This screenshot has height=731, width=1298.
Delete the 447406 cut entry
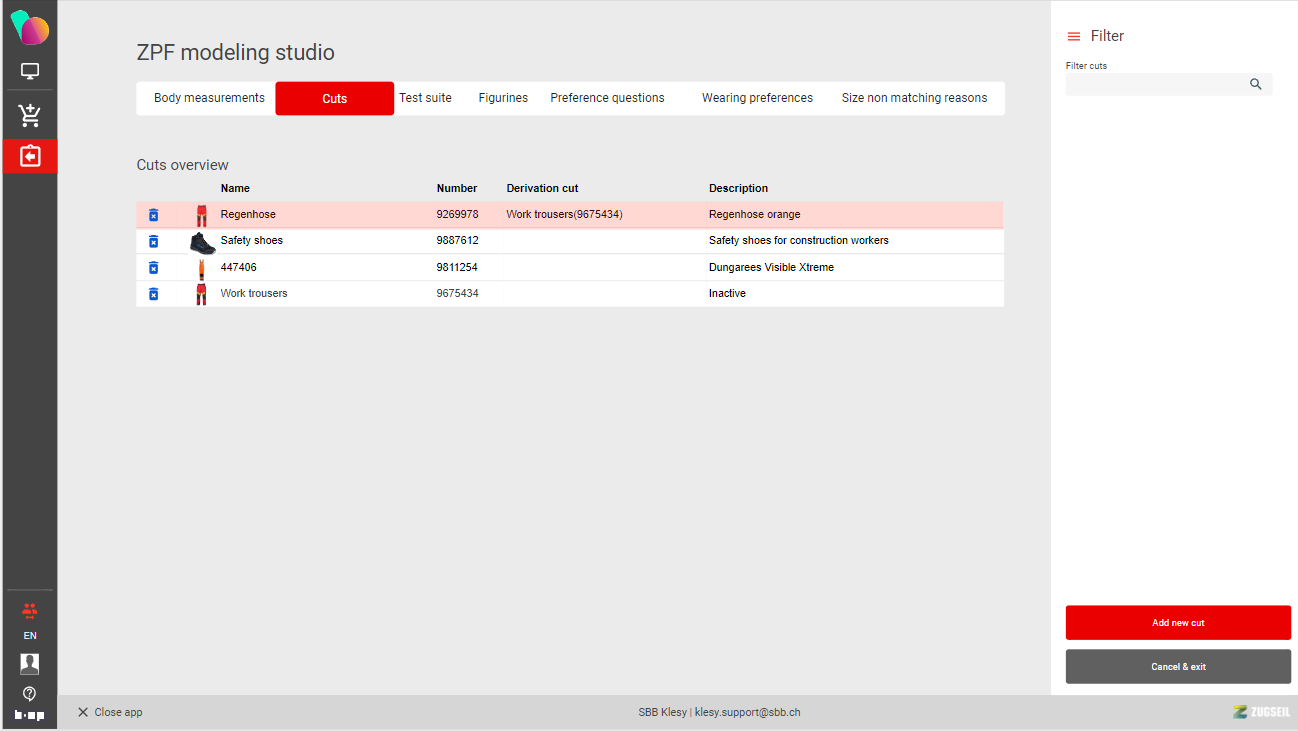tap(153, 268)
